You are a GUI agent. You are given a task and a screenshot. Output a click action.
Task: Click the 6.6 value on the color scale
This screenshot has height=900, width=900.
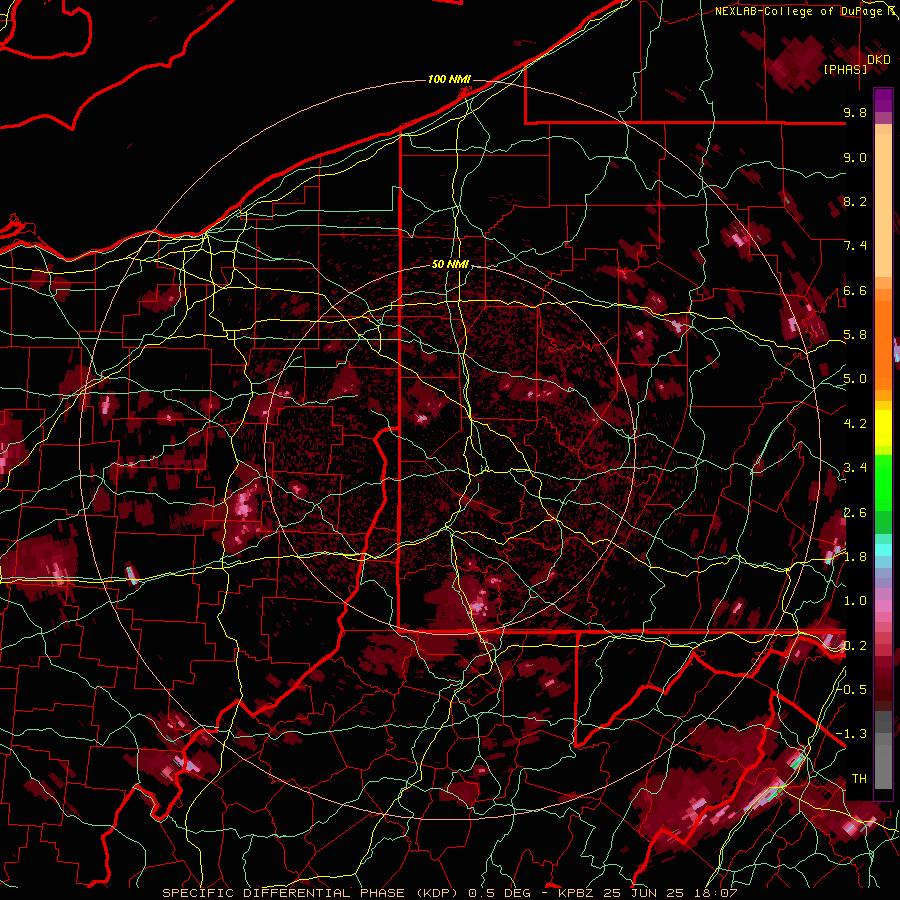coord(855,290)
